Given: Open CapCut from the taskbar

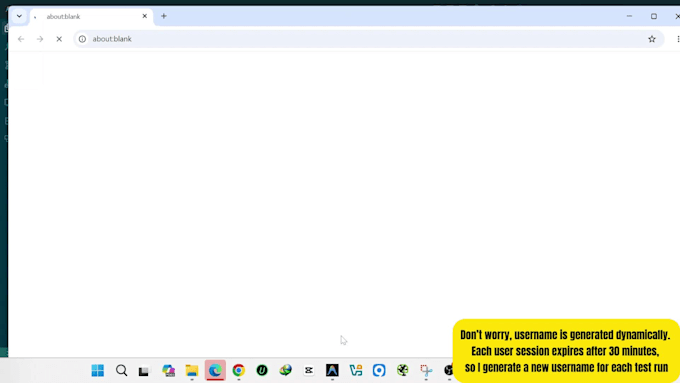Looking at the screenshot, I should [x=309, y=370].
